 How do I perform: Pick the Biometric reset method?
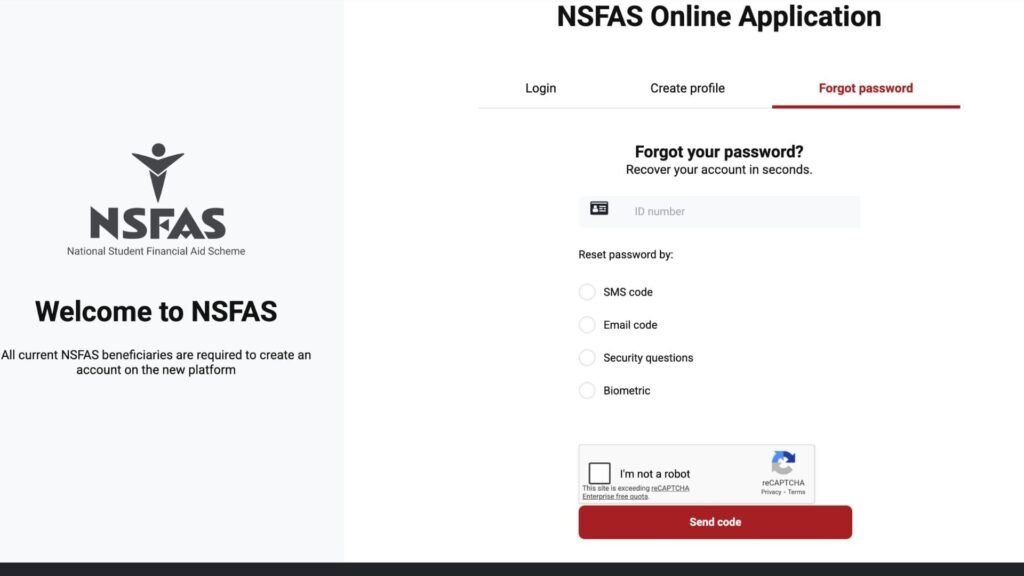[x=587, y=391]
